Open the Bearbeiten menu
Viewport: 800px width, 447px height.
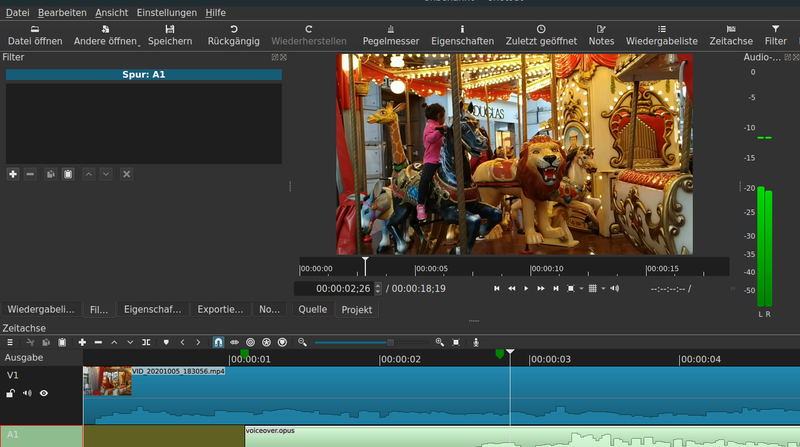click(x=62, y=13)
